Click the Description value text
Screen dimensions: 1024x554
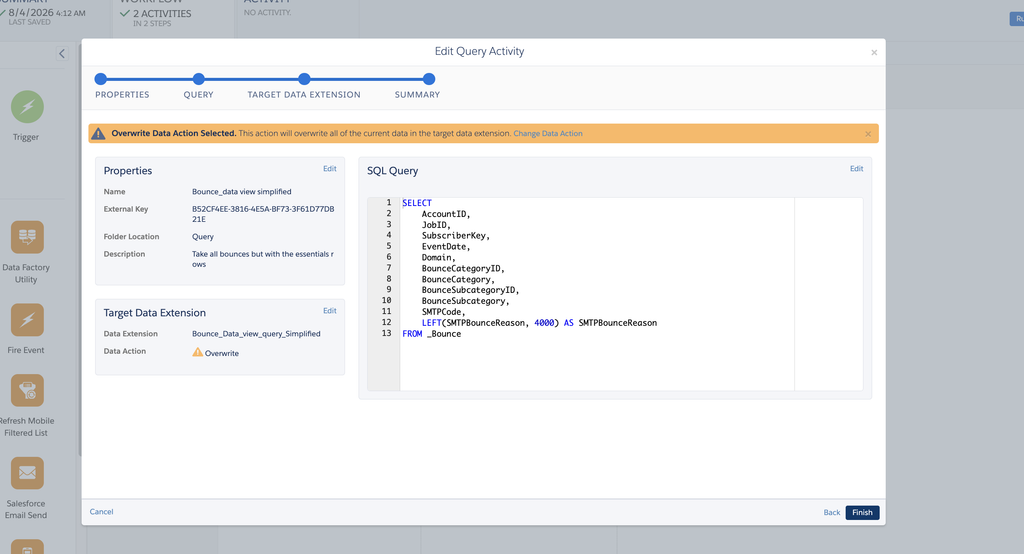coord(263,259)
